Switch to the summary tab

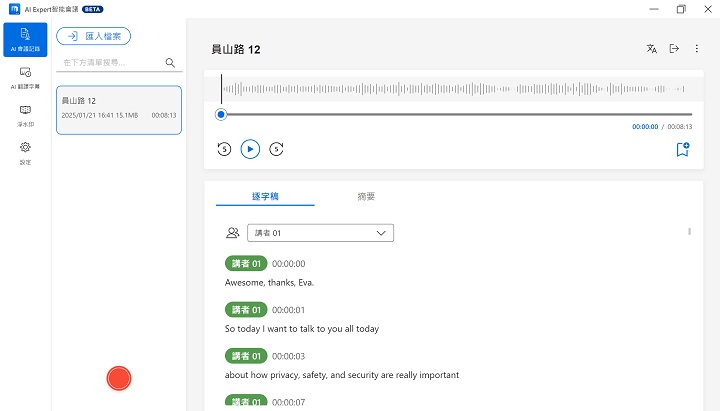tap(366, 197)
